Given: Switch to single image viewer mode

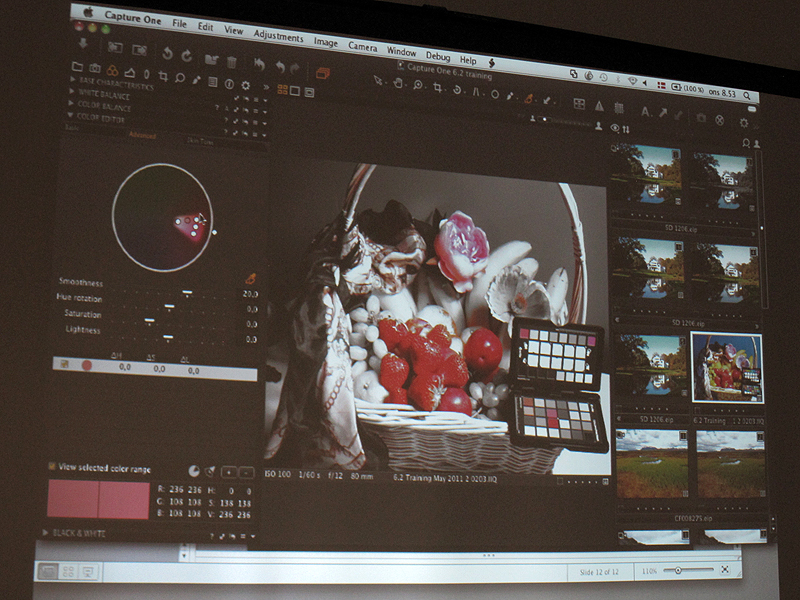Looking at the screenshot, I should pyautogui.click(x=295, y=91).
